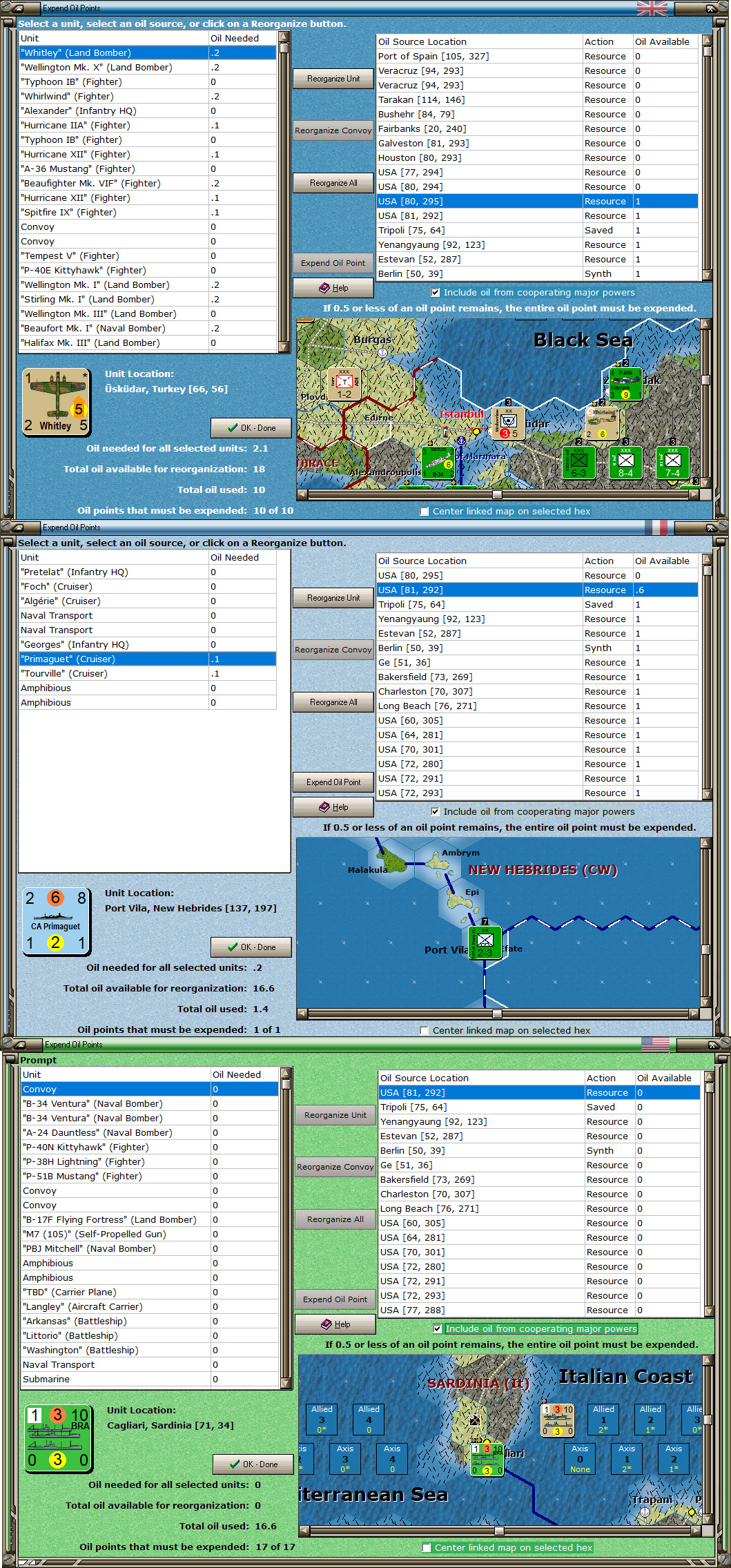Open Help in the US window

click(335, 1324)
